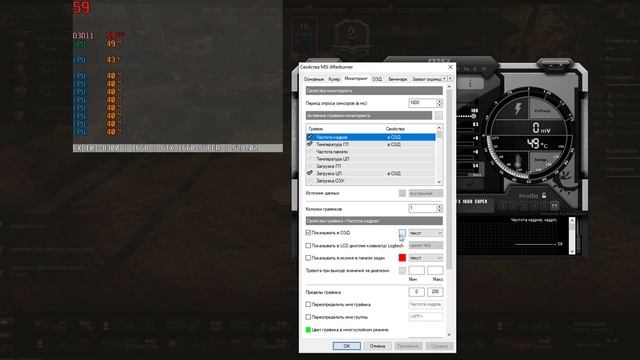Toggle Переопределить имя графика checkbox
The image size is (640, 360).
point(308,304)
